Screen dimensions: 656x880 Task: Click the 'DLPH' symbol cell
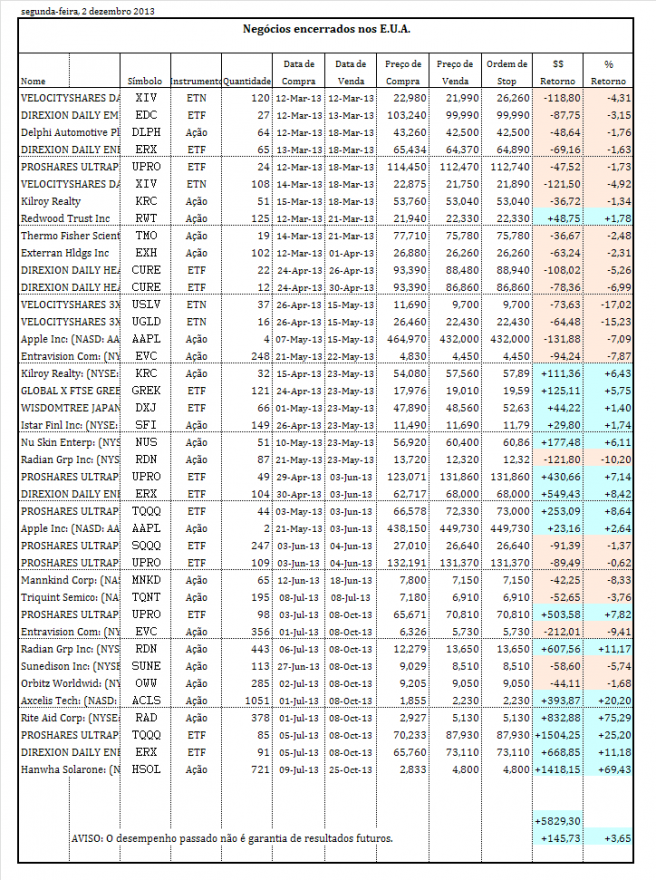click(146, 132)
